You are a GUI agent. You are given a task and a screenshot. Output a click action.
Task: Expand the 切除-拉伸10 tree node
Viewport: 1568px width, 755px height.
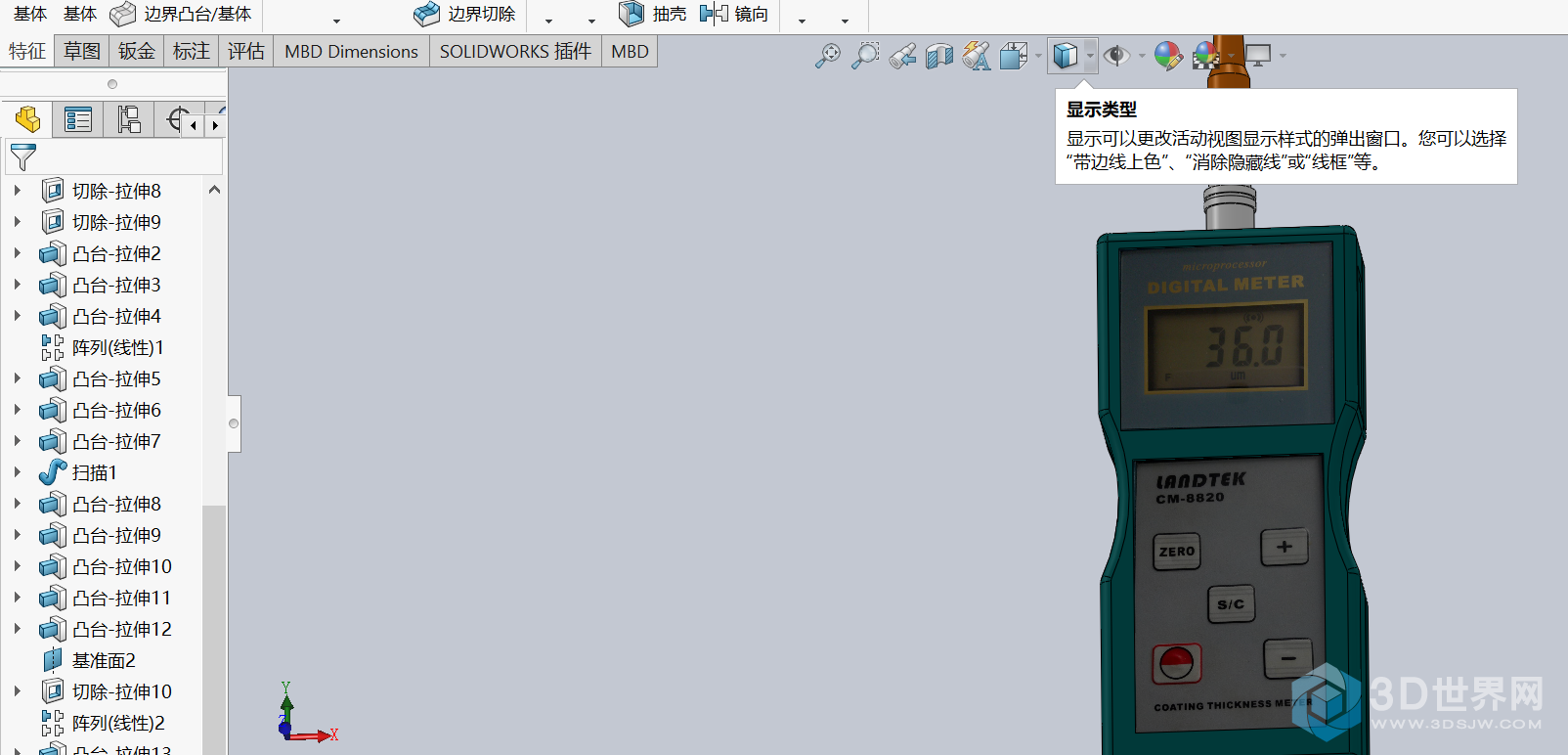(18, 691)
